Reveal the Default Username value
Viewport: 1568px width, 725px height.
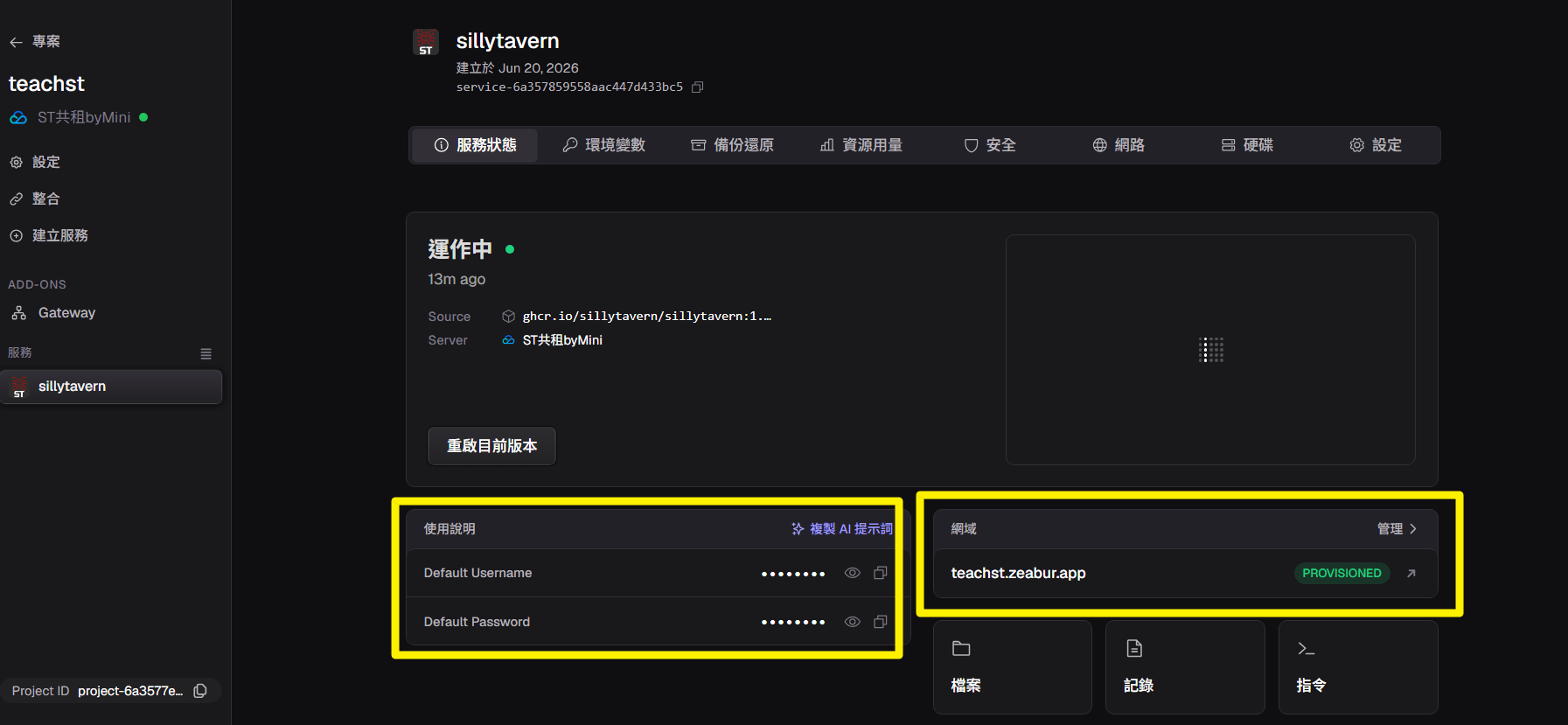coord(852,573)
